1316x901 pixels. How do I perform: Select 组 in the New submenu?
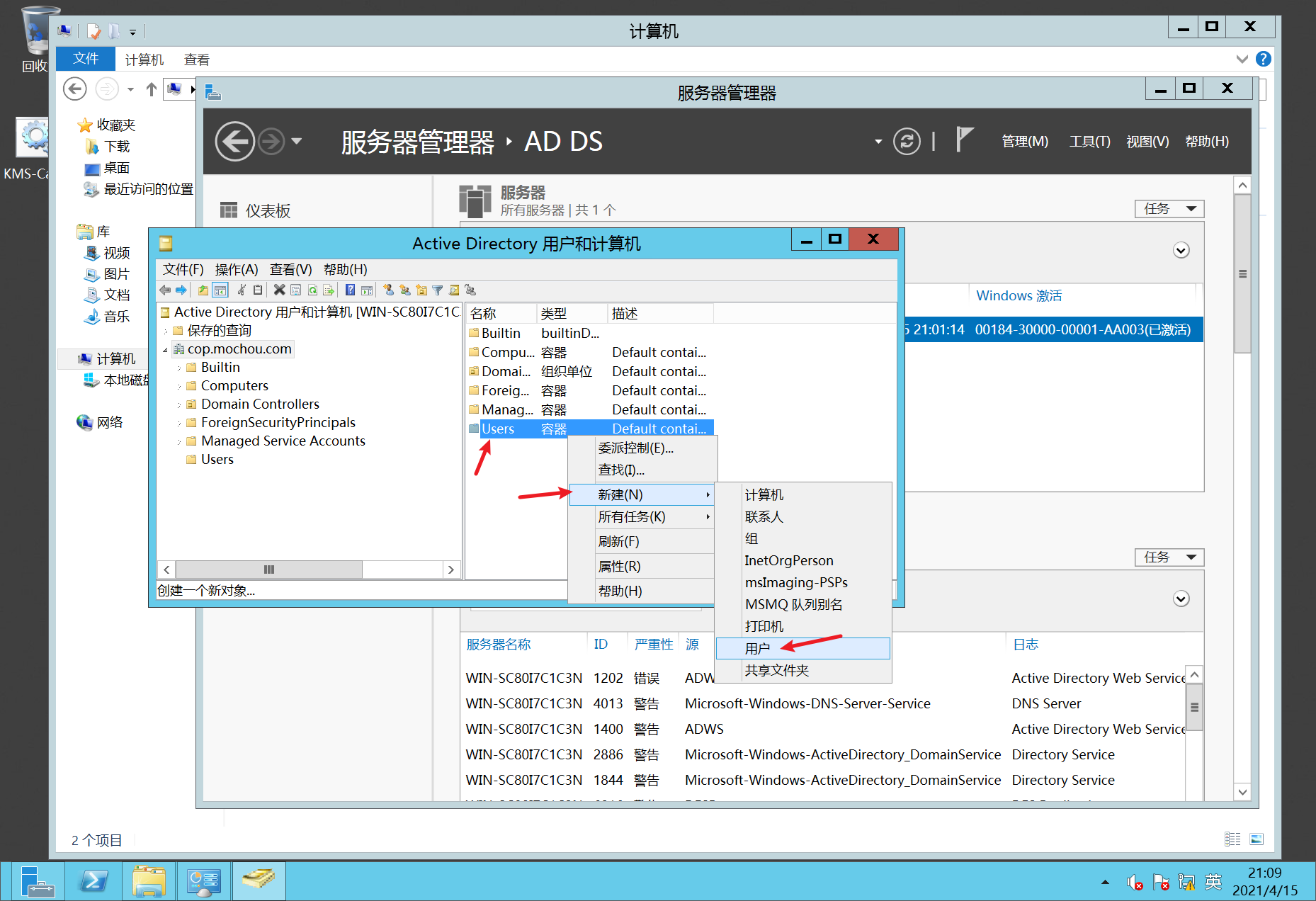click(x=802, y=538)
